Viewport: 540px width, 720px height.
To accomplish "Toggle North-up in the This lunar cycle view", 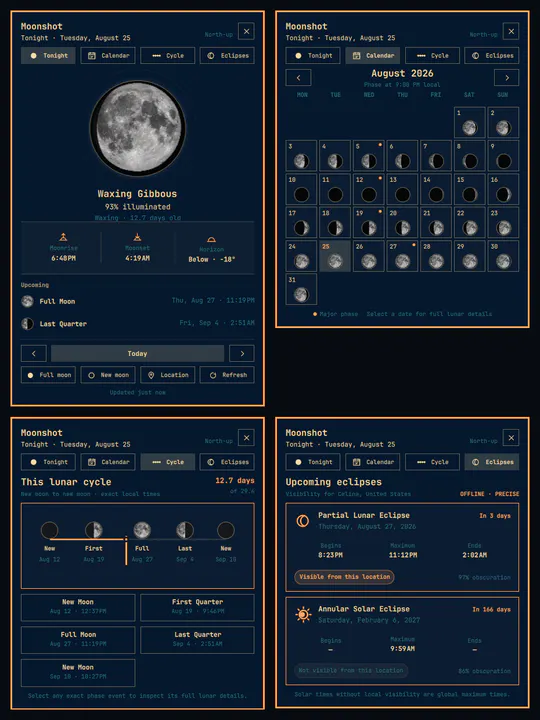I will pos(219,441).
